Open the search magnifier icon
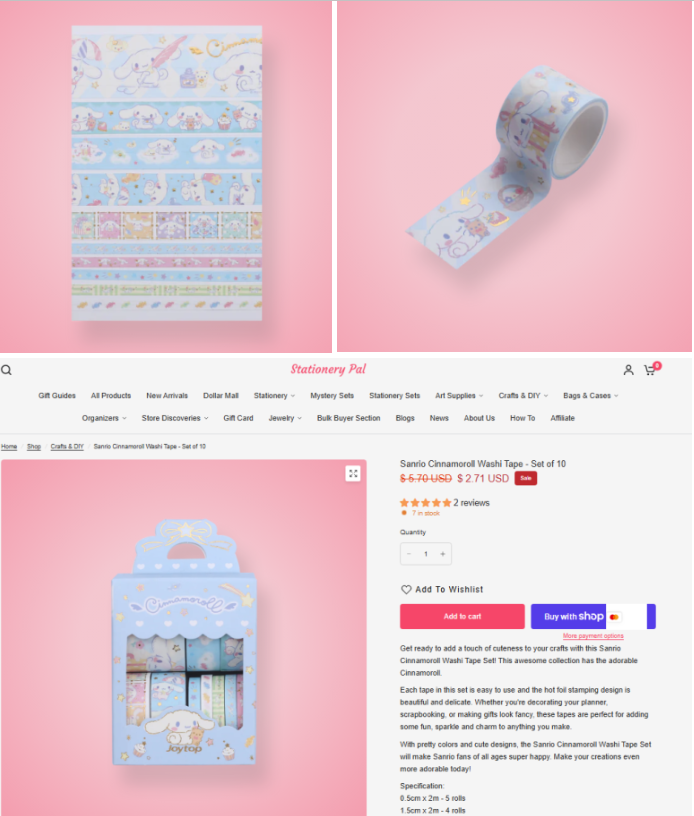Image resolution: width=694 pixels, height=816 pixels. [6, 370]
